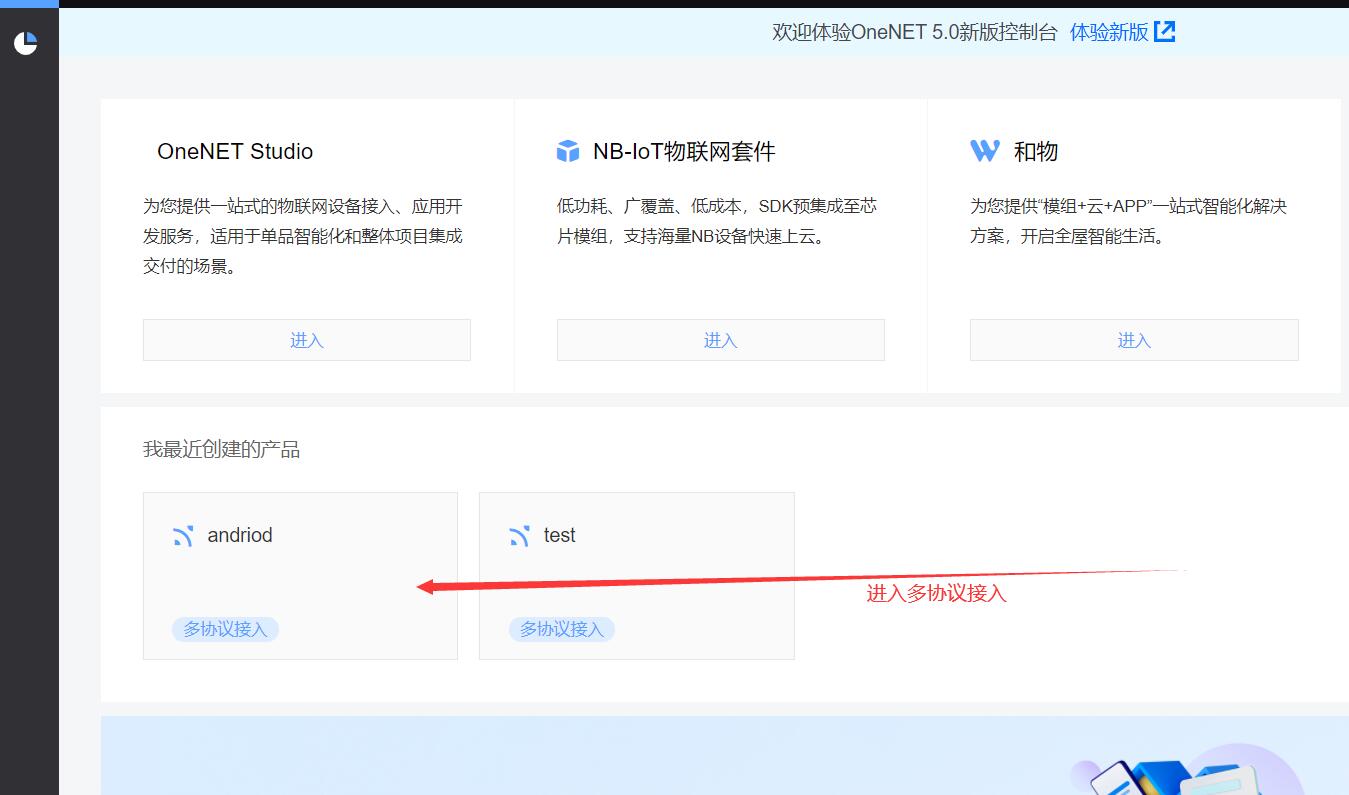Open the OneNET Studio card title
Screen dimensions: 1349x795
pyautogui.click(x=234, y=151)
